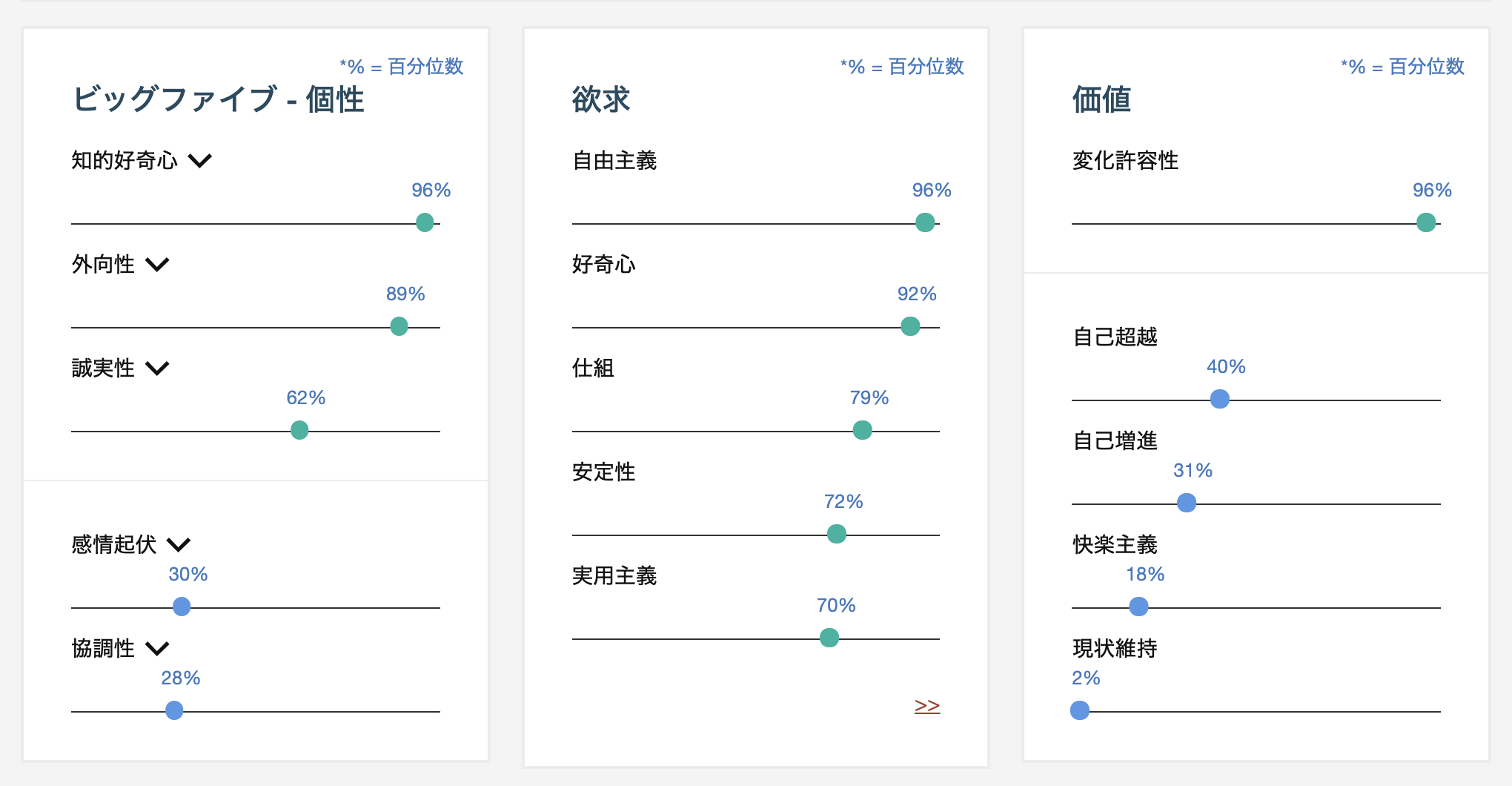
Task: Expand the 知的好奇心 chevron
Action: pos(200,160)
